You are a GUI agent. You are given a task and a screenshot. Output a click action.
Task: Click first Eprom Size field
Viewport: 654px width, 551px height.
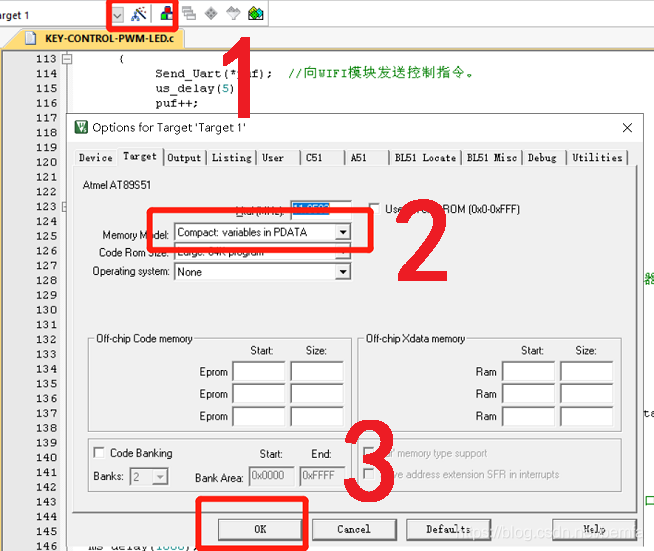(317, 371)
